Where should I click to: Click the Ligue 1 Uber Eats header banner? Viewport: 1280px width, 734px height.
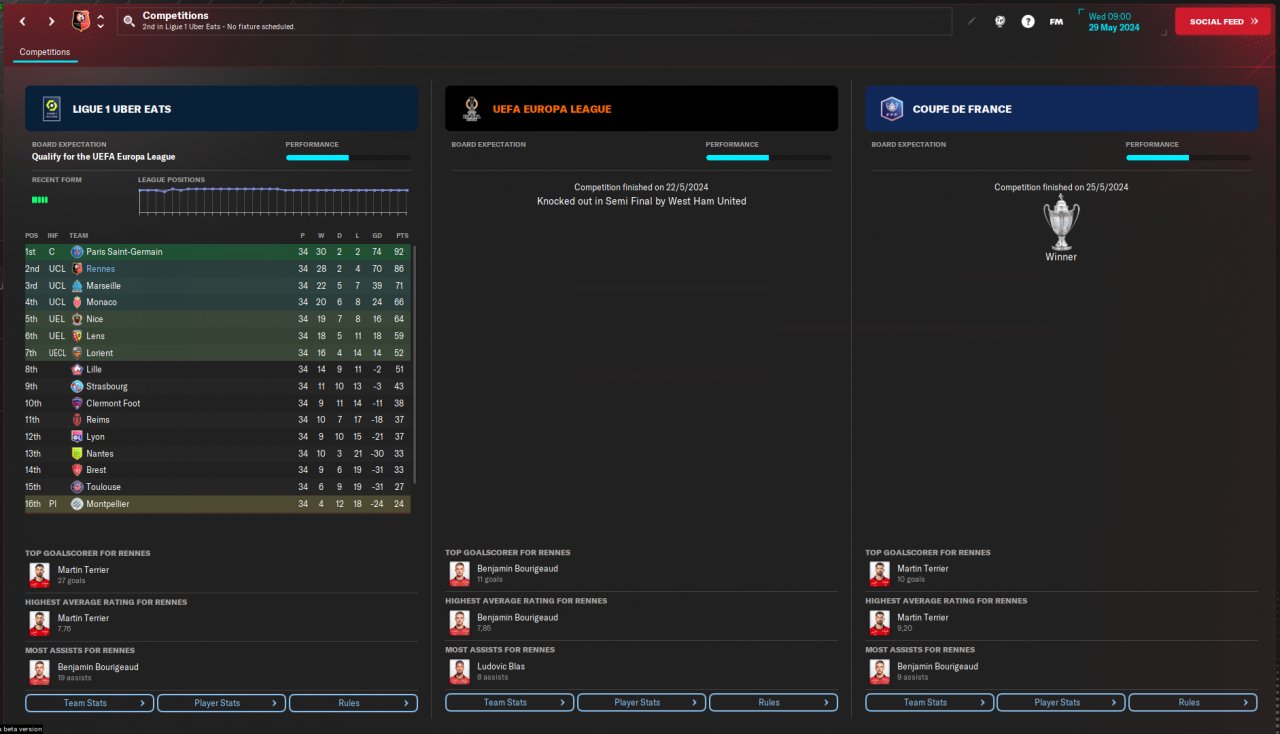(221, 108)
